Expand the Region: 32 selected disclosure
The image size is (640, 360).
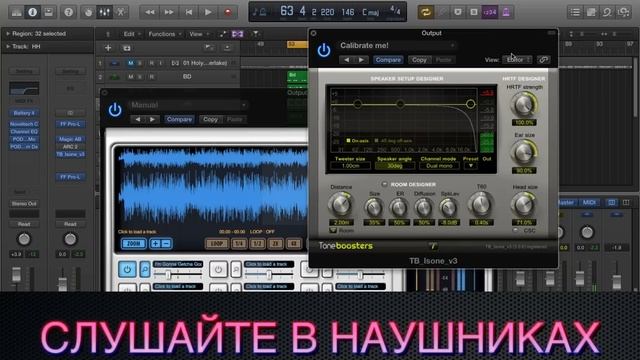pyautogui.click(x=8, y=33)
